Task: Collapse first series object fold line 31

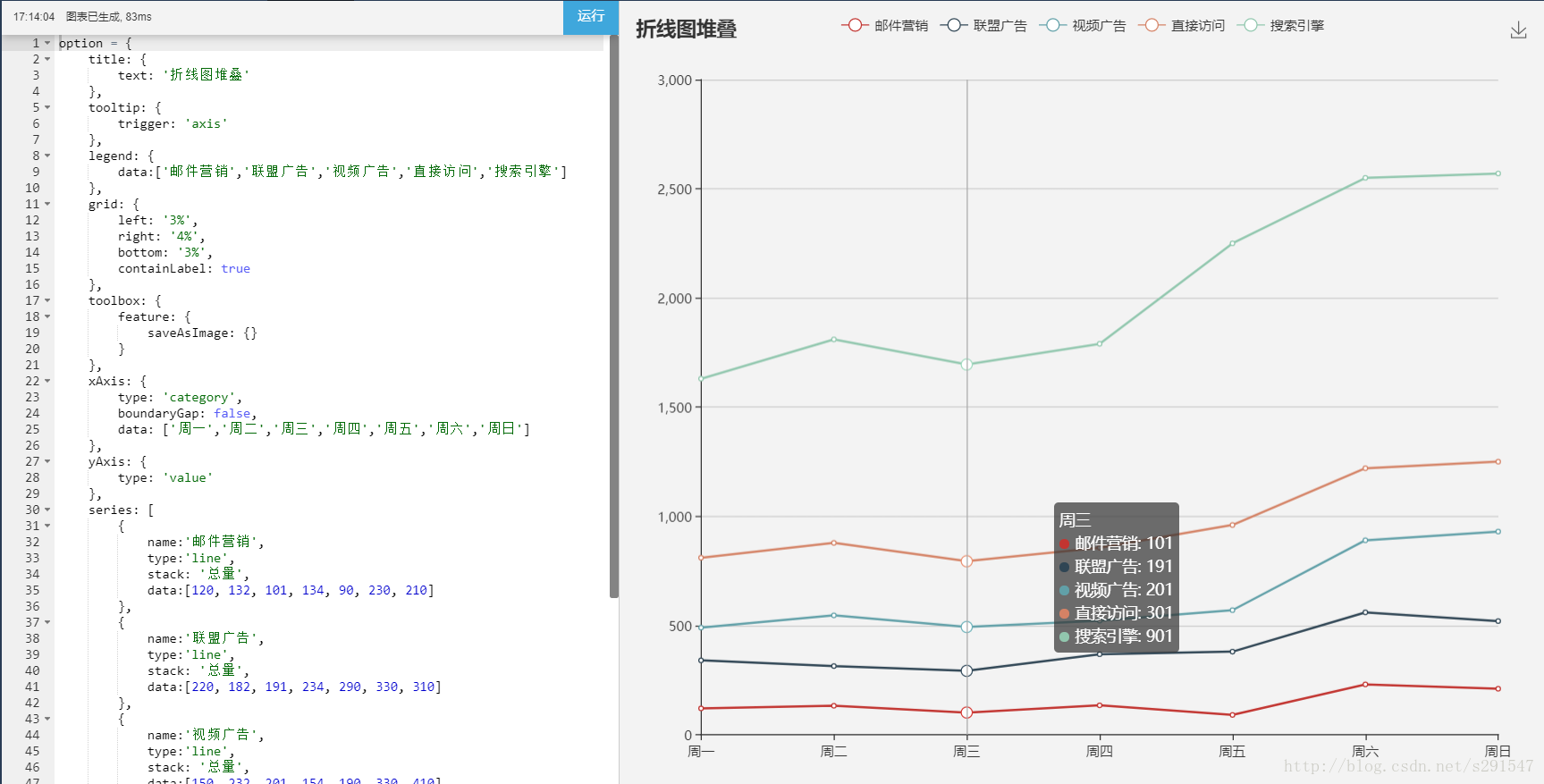Action: pyautogui.click(x=47, y=526)
